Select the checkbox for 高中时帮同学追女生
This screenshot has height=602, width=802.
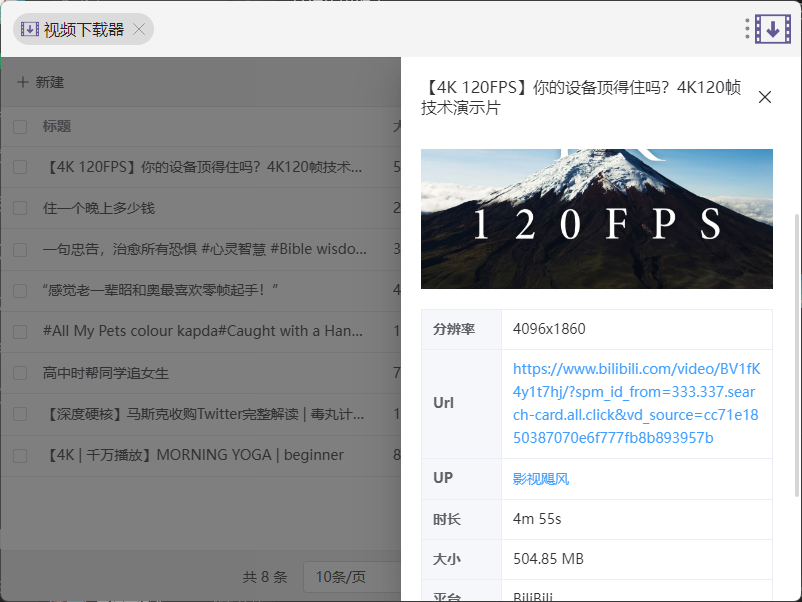coord(20,373)
